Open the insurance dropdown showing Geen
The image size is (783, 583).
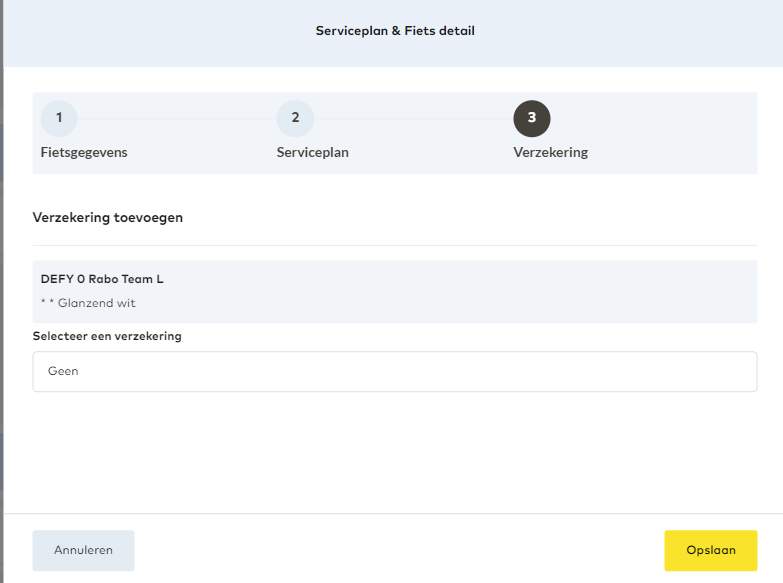pyautogui.click(x=394, y=371)
